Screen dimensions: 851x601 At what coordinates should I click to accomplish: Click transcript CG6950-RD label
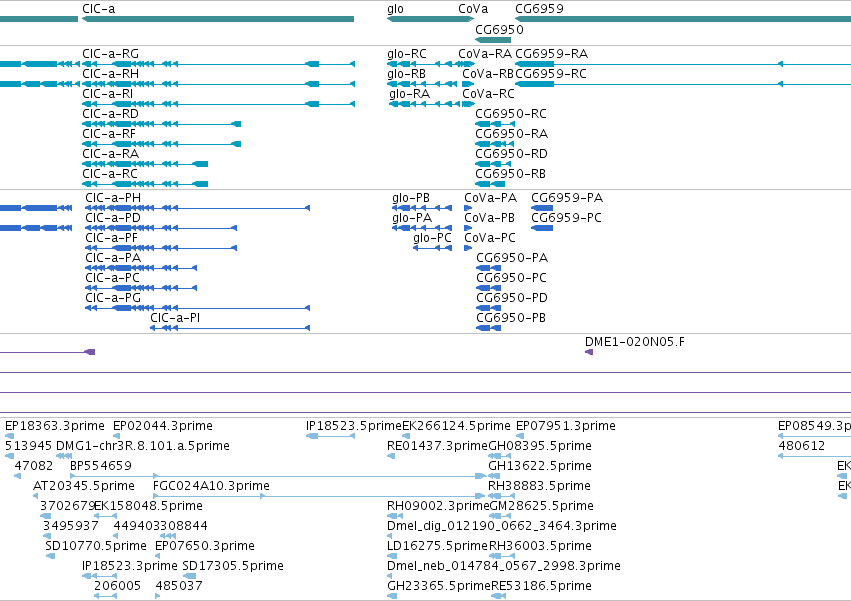[x=511, y=154]
